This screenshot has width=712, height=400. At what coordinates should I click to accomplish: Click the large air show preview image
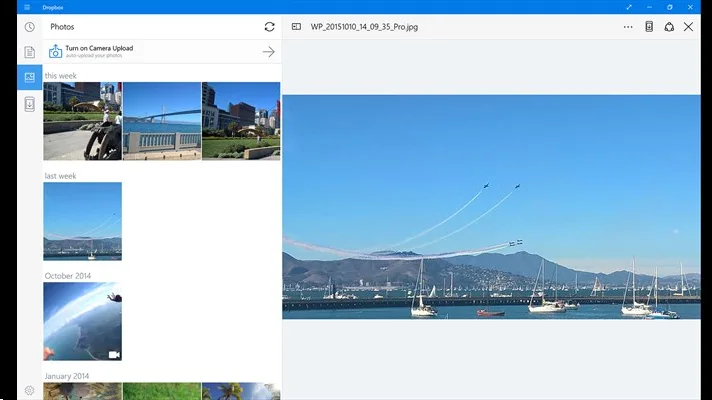click(x=491, y=207)
